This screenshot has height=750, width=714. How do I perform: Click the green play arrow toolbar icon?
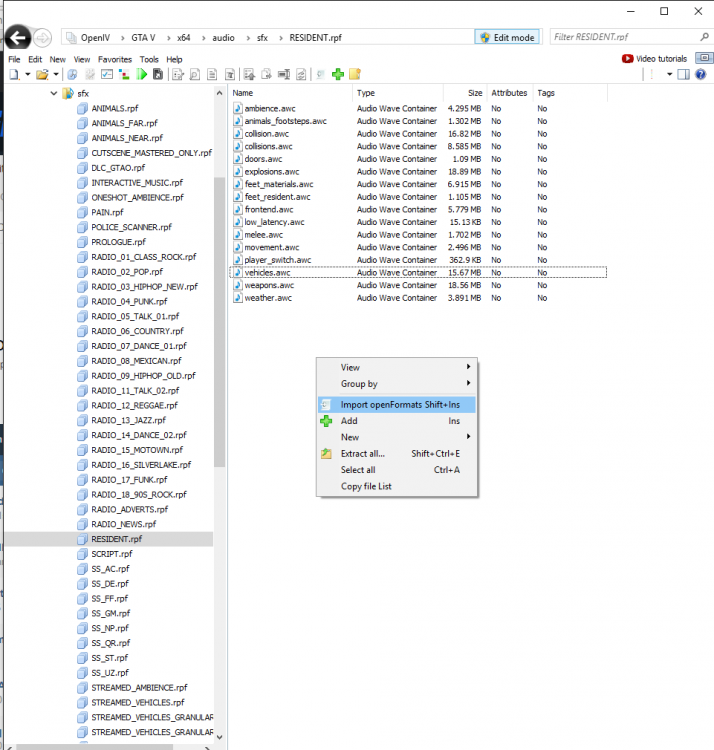pos(142,74)
